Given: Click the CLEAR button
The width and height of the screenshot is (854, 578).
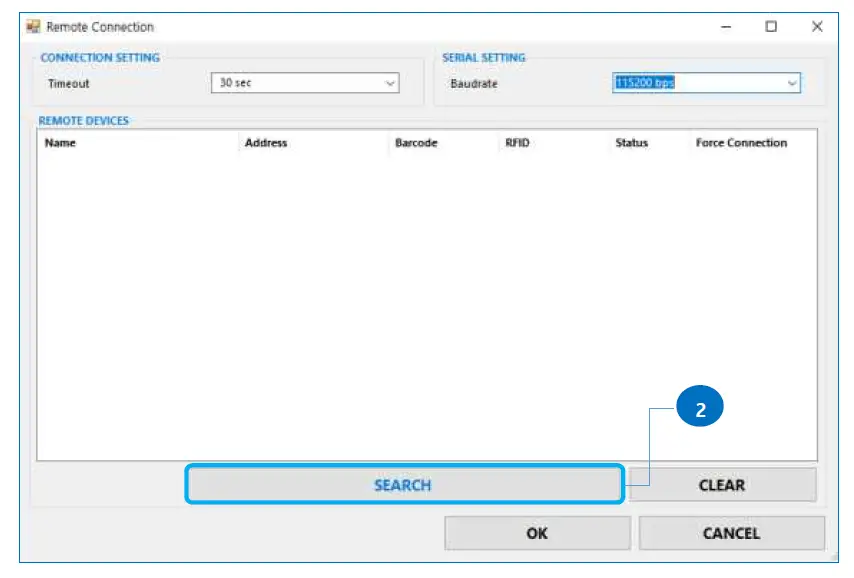Looking at the screenshot, I should pyautogui.click(x=722, y=485).
